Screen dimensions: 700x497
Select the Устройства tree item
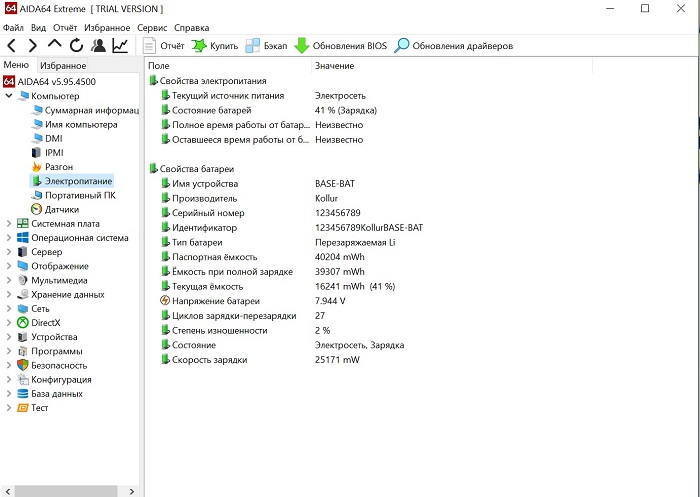(47, 337)
